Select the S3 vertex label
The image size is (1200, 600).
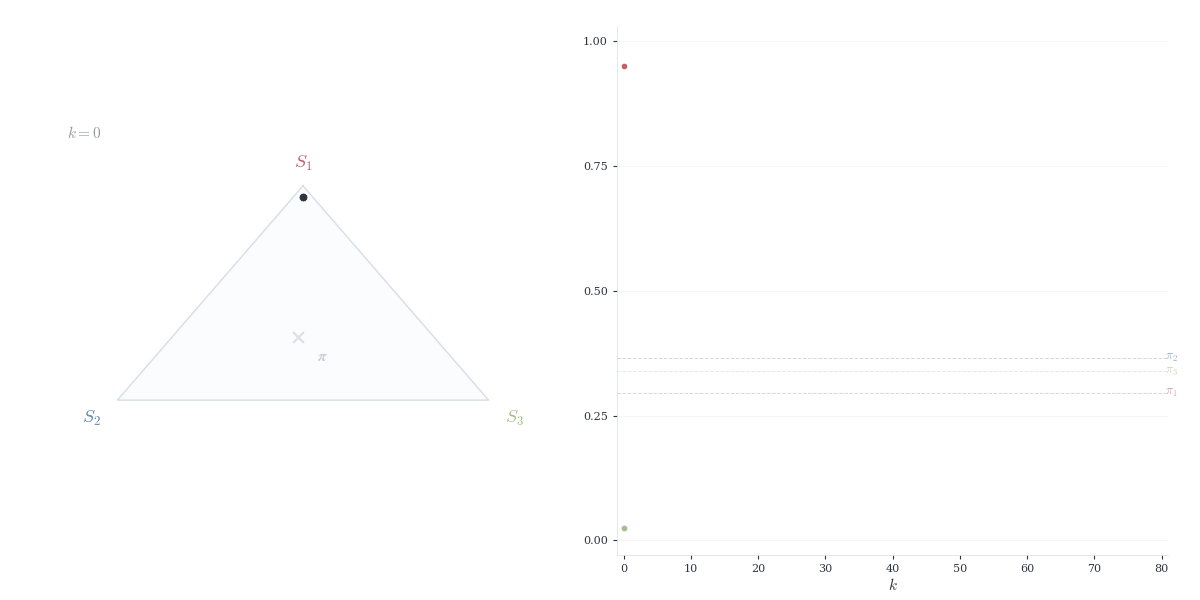[x=514, y=418]
